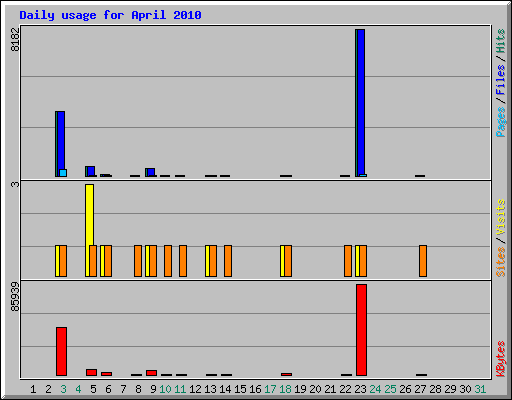
Task: Click the orange Sites bar for day 22
Action: click(x=348, y=261)
